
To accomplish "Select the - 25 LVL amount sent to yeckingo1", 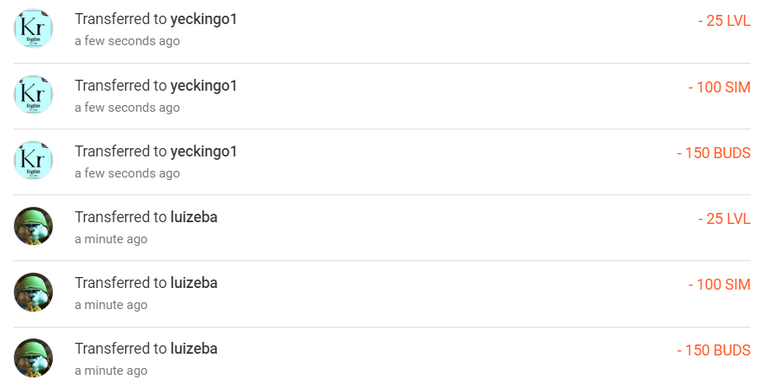I will tap(724, 21).
